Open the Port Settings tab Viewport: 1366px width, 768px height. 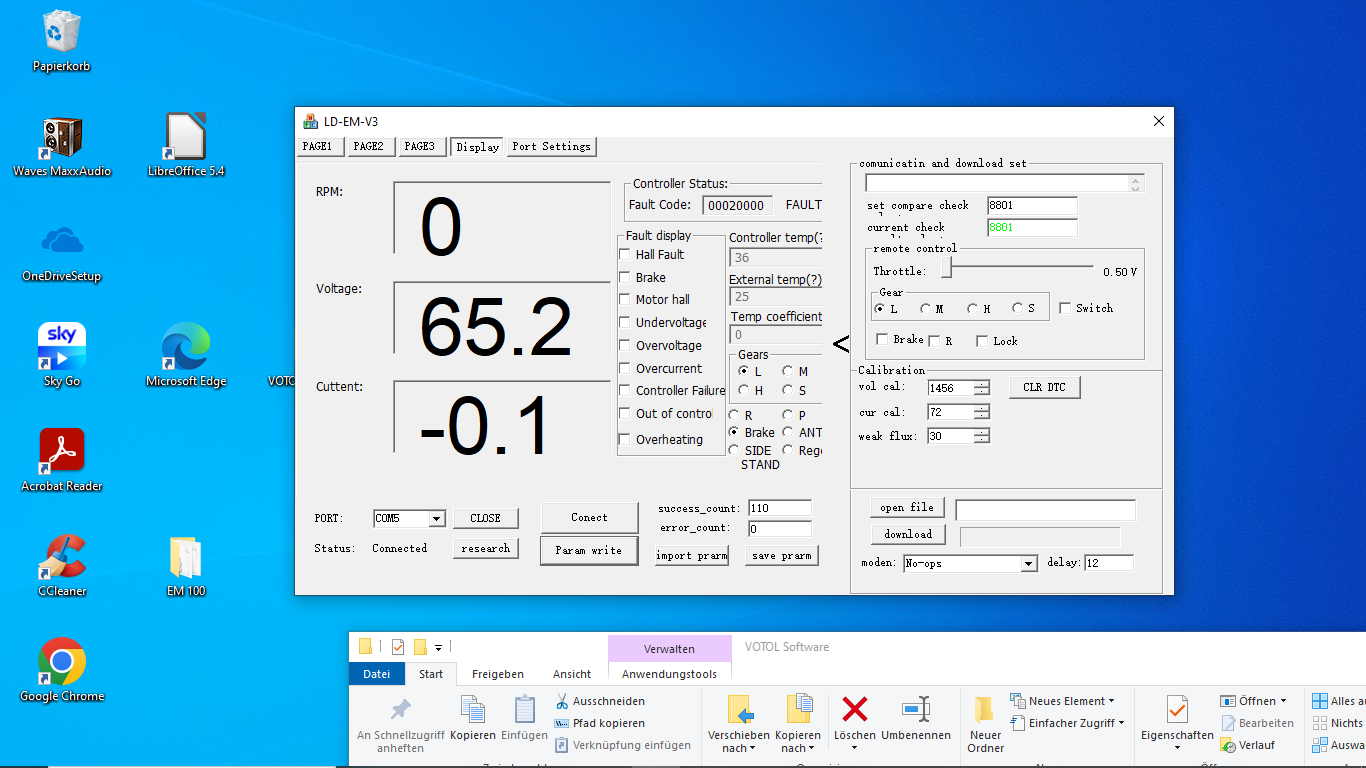(551, 147)
